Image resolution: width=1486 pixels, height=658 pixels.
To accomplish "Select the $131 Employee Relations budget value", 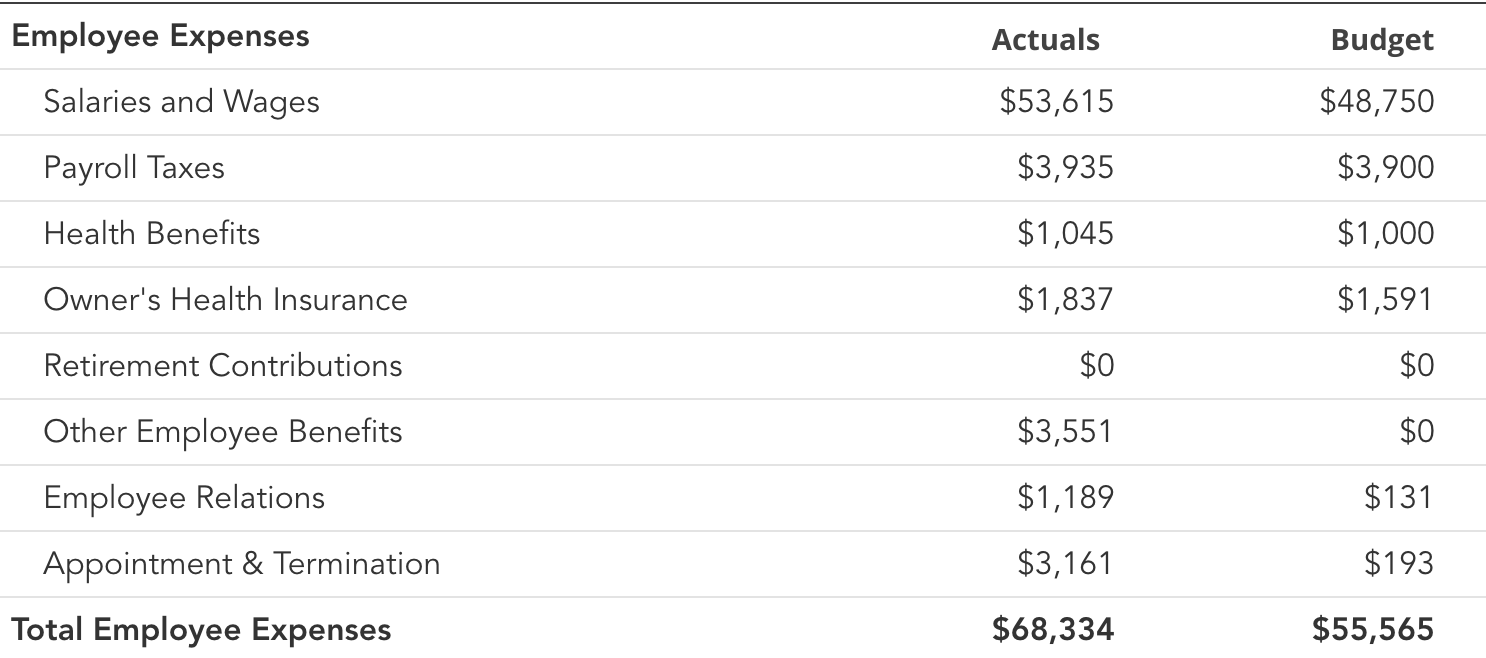I will (x=1398, y=498).
